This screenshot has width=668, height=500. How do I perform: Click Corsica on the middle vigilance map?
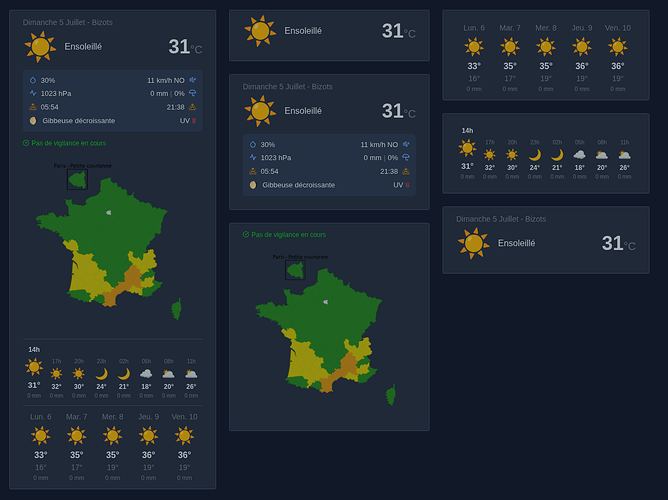tap(391, 395)
